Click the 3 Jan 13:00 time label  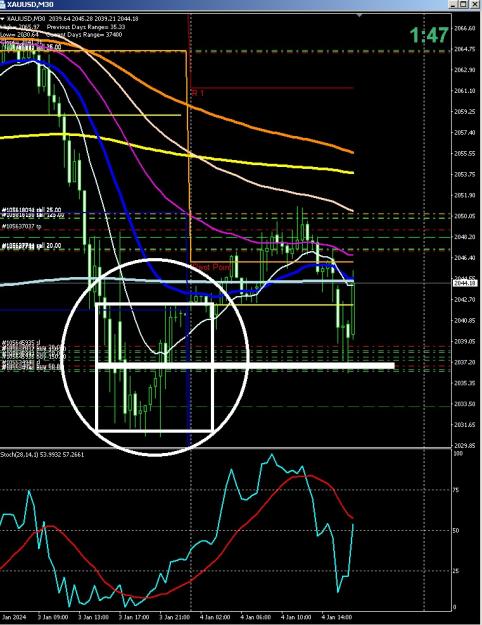[x=93, y=617]
